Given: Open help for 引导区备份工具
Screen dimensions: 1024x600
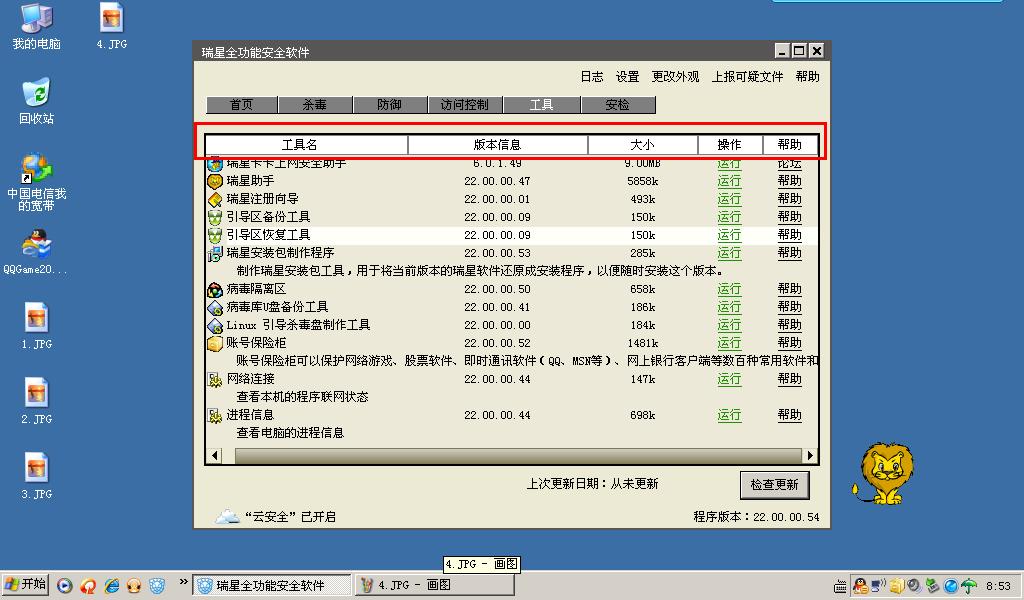Looking at the screenshot, I should click(x=790, y=217).
